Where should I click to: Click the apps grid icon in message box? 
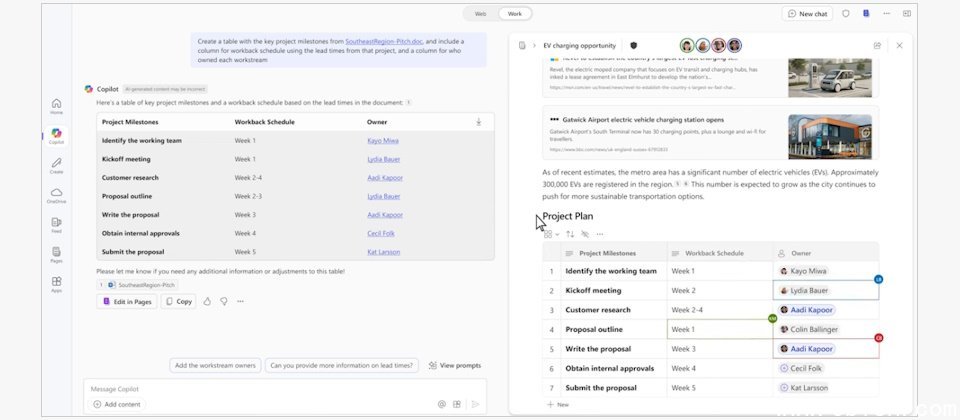coord(457,404)
